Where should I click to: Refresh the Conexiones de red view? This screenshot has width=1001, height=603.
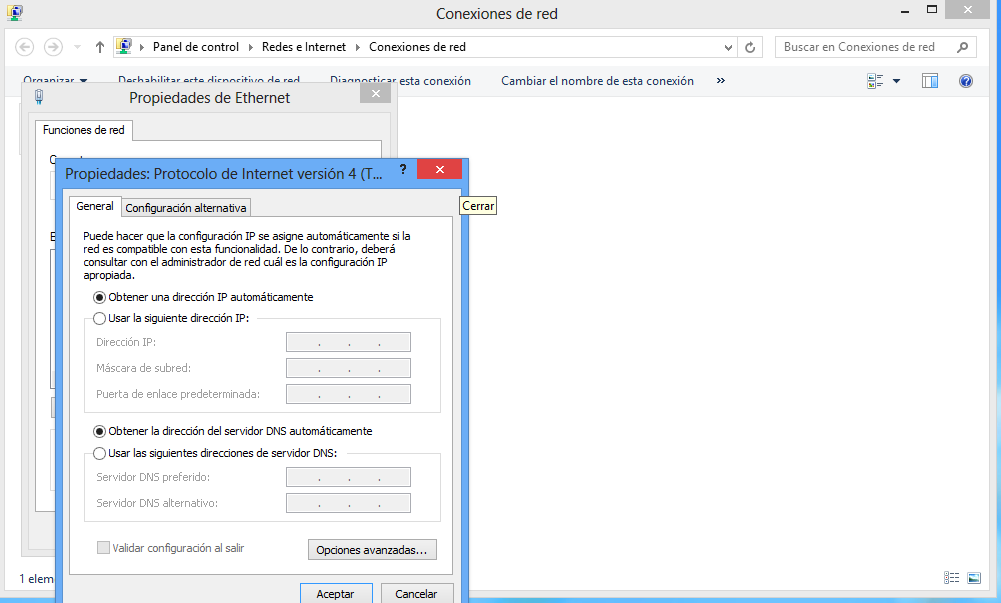coord(750,47)
